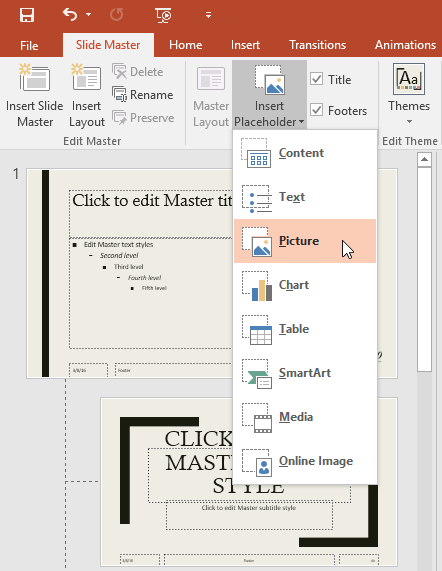Switch to the Slide Master tab
The image size is (442, 571).
[x=108, y=45]
